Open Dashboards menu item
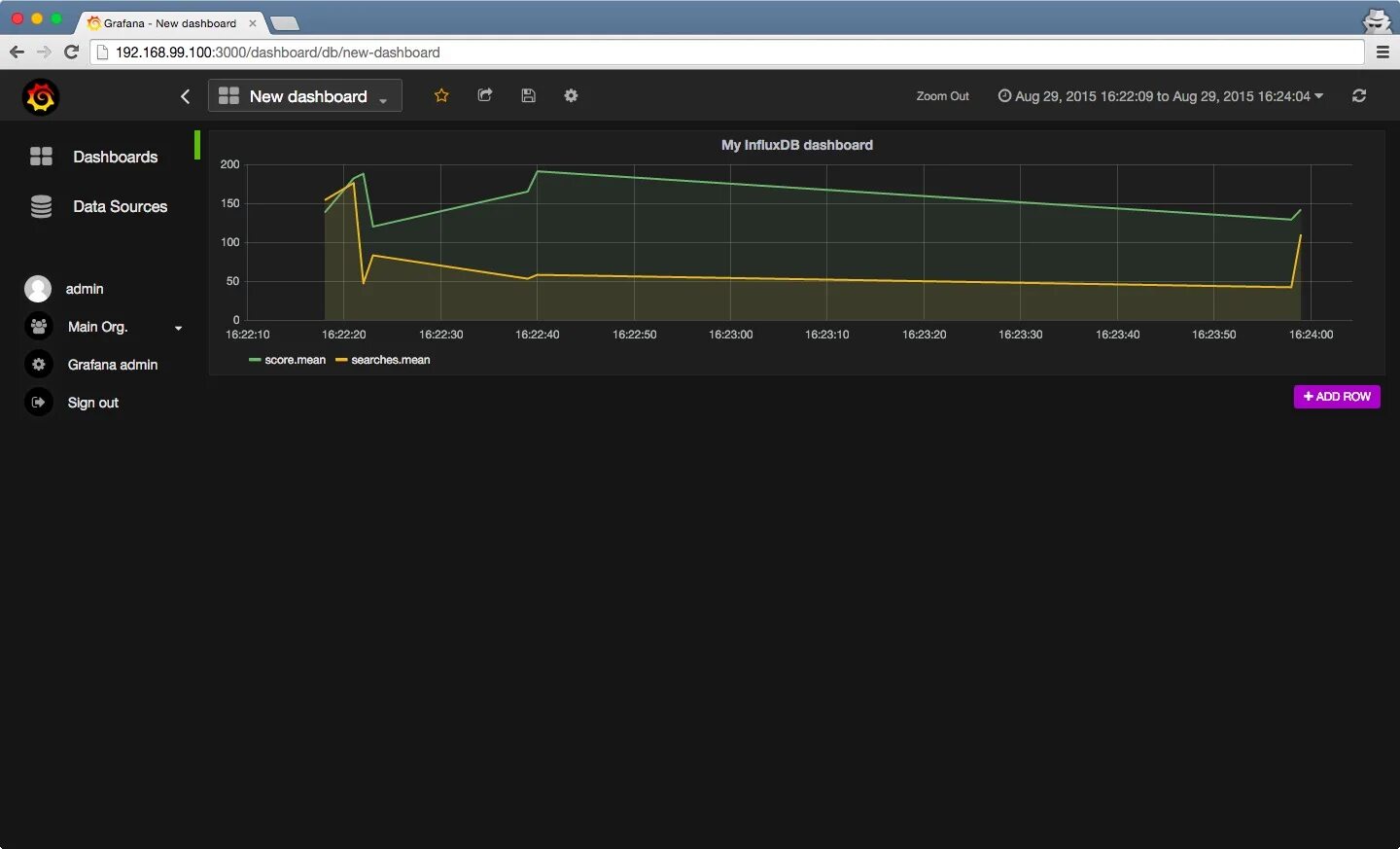 click(115, 157)
